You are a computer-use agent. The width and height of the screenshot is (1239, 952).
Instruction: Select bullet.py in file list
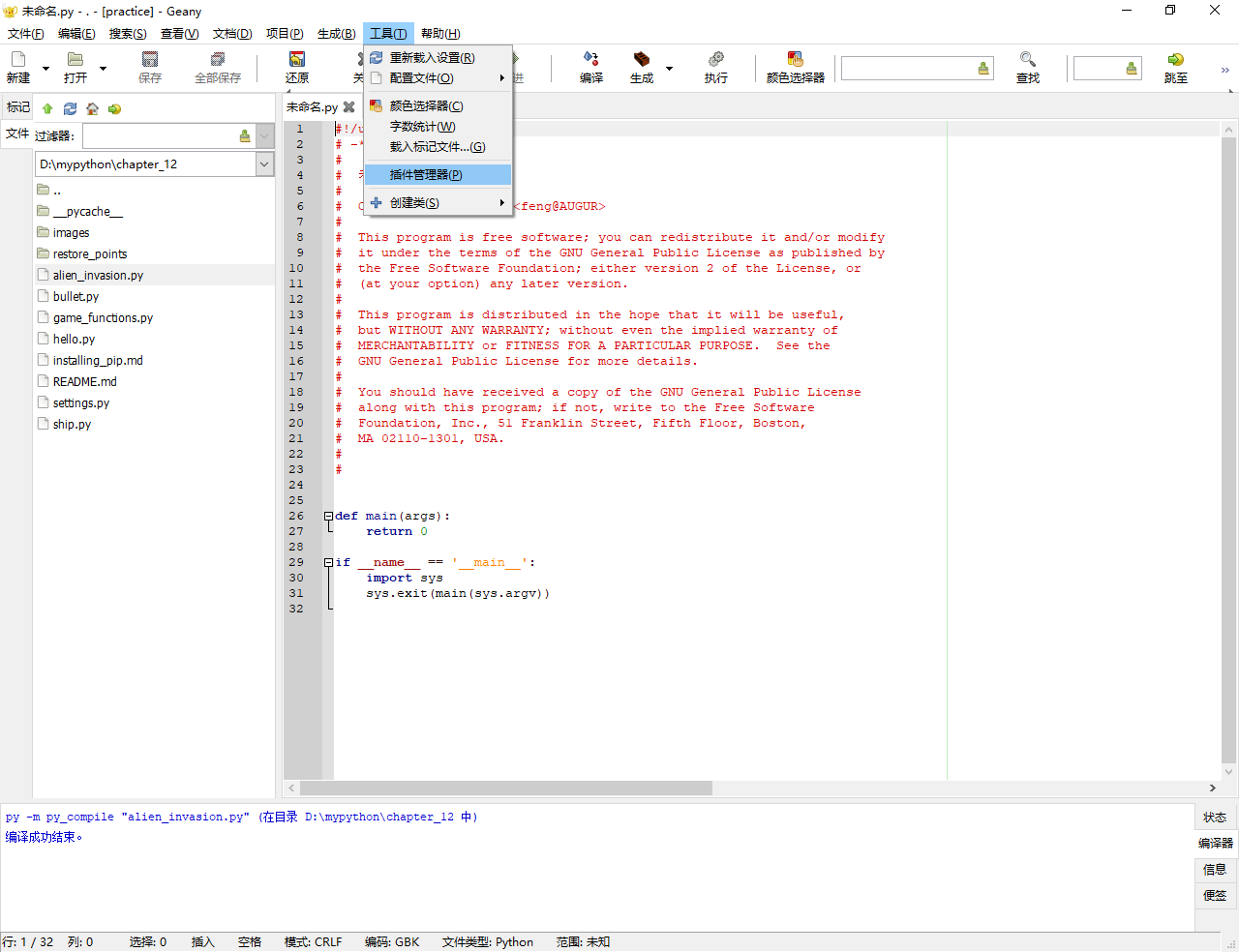point(155,297)
